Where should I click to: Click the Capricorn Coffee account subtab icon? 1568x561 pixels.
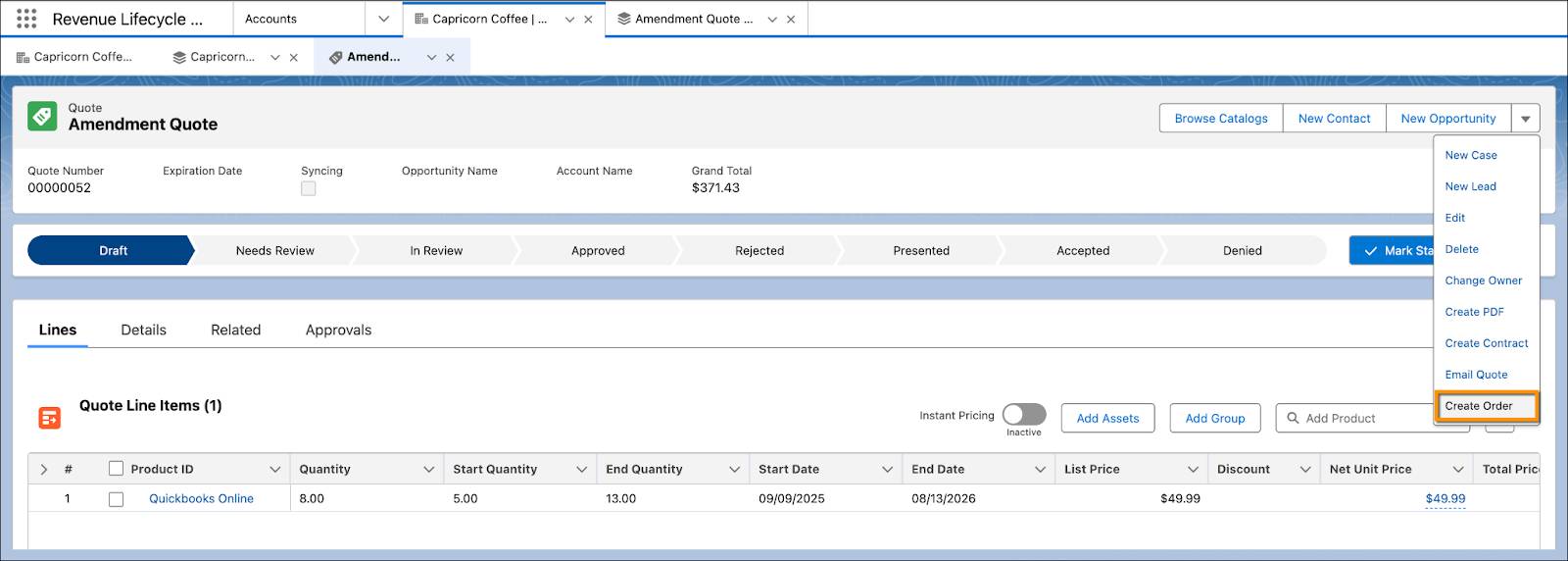click(x=24, y=57)
